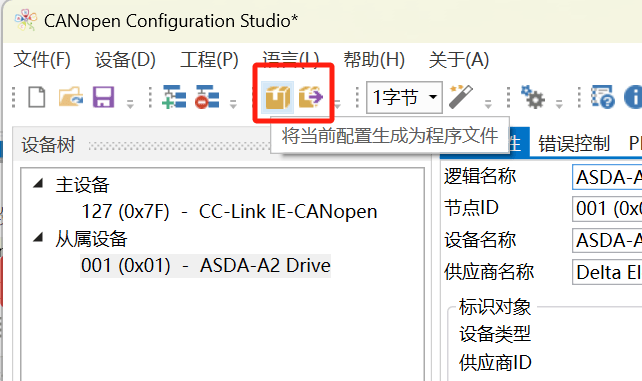Click the 设备名称 input field
Image resolution: width=642 pixels, height=381 pixels.
tap(607, 240)
